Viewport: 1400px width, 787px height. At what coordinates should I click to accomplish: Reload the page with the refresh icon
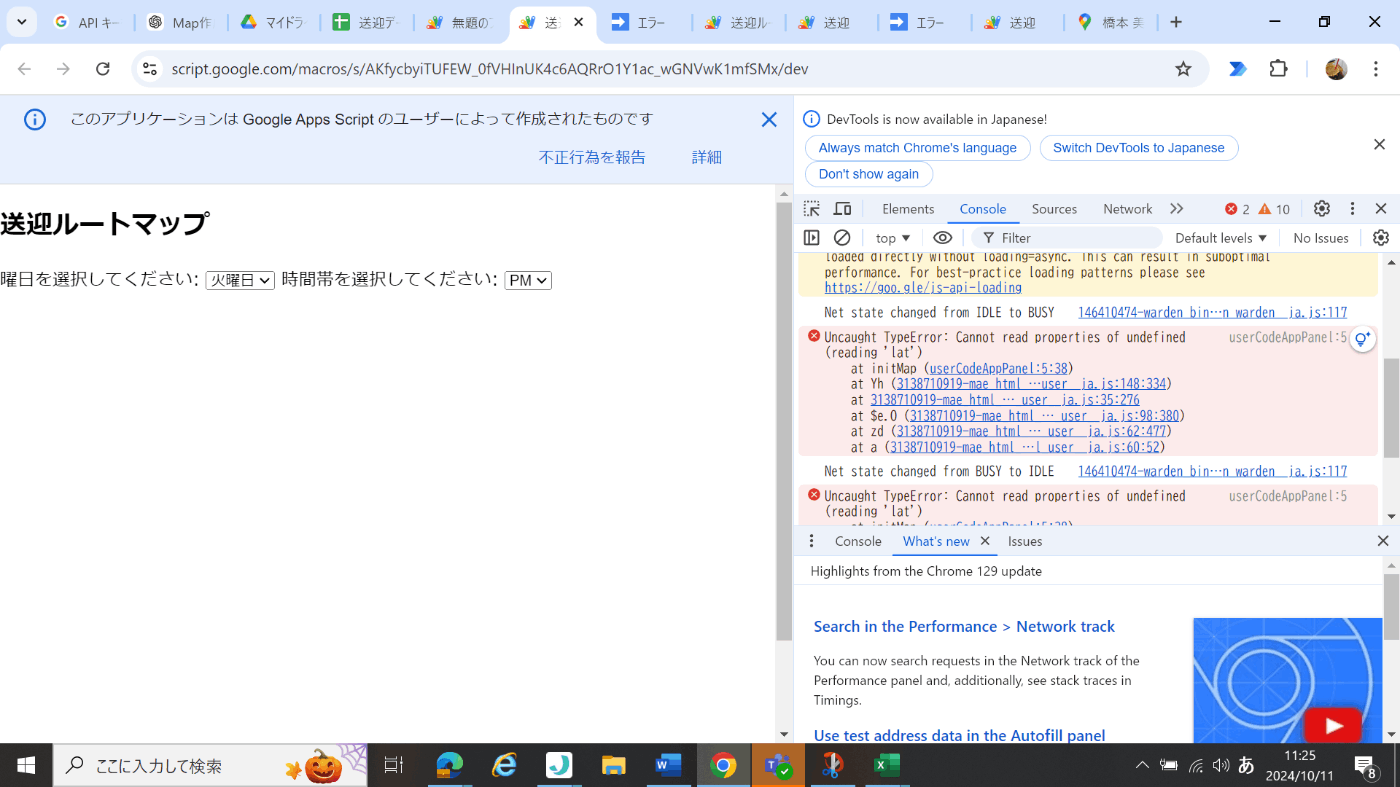pos(102,69)
